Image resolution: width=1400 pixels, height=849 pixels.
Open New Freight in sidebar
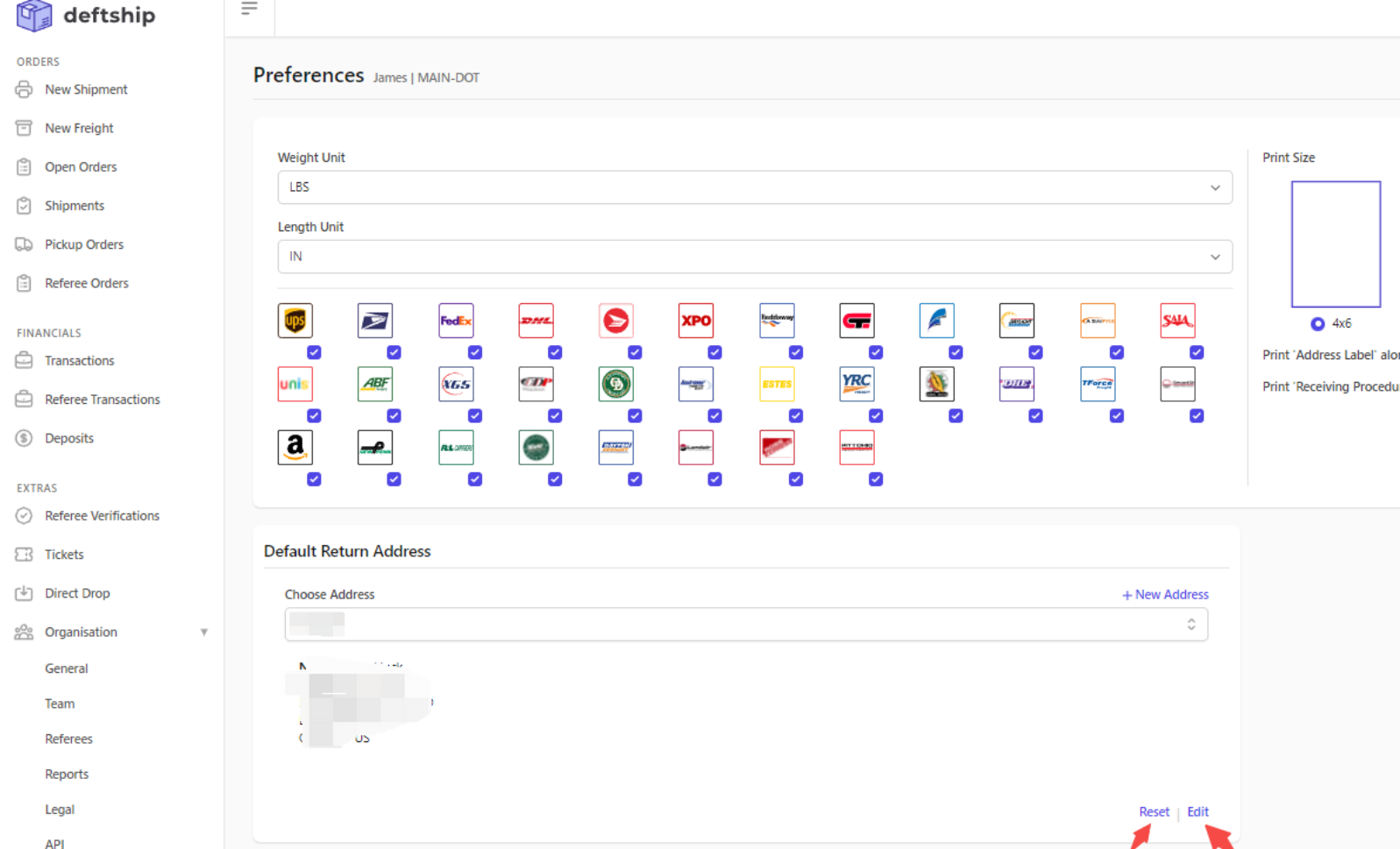(79, 128)
